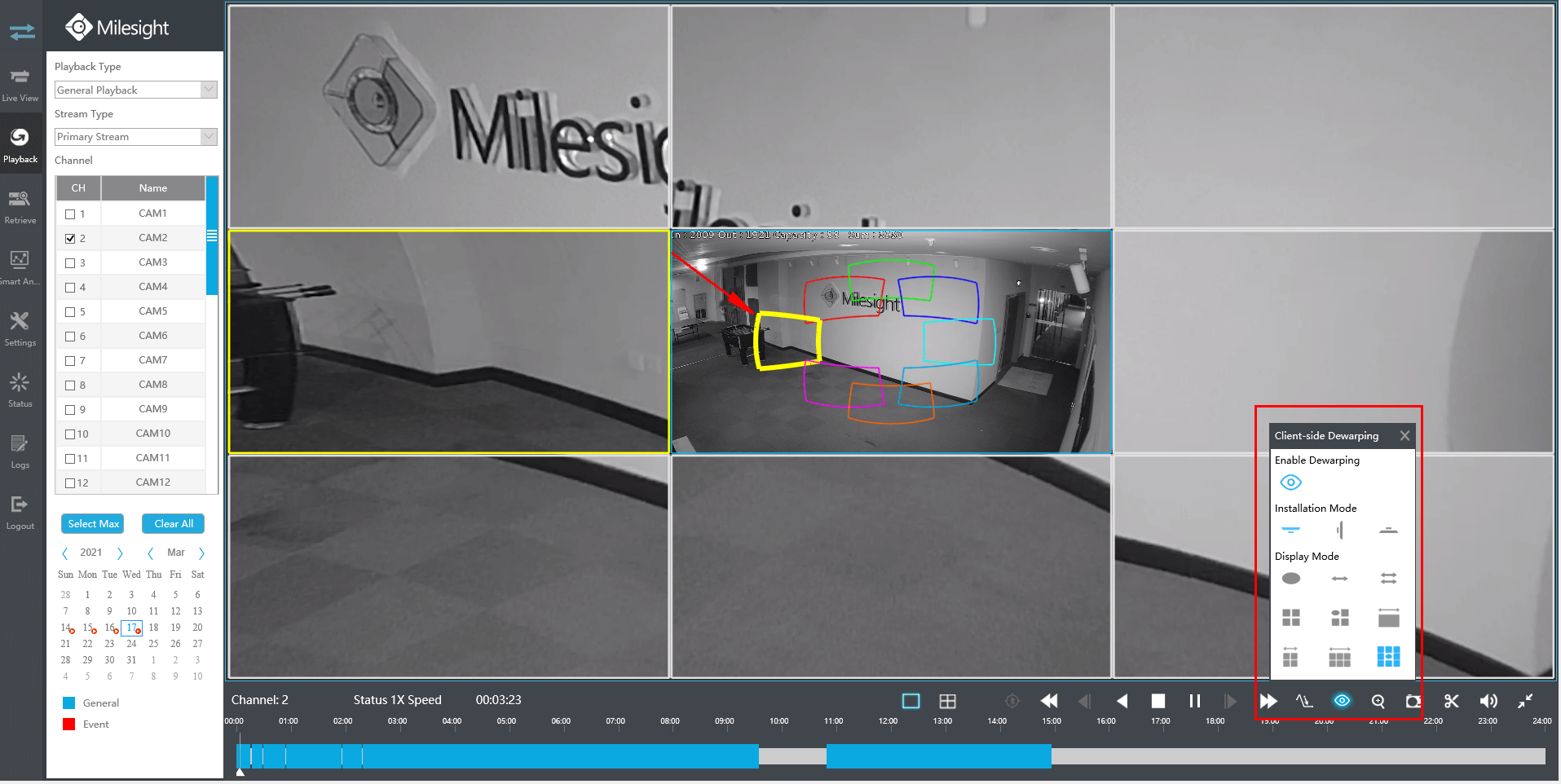Go to previous month in calendar
1561x784 pixels.
(150, 553)
